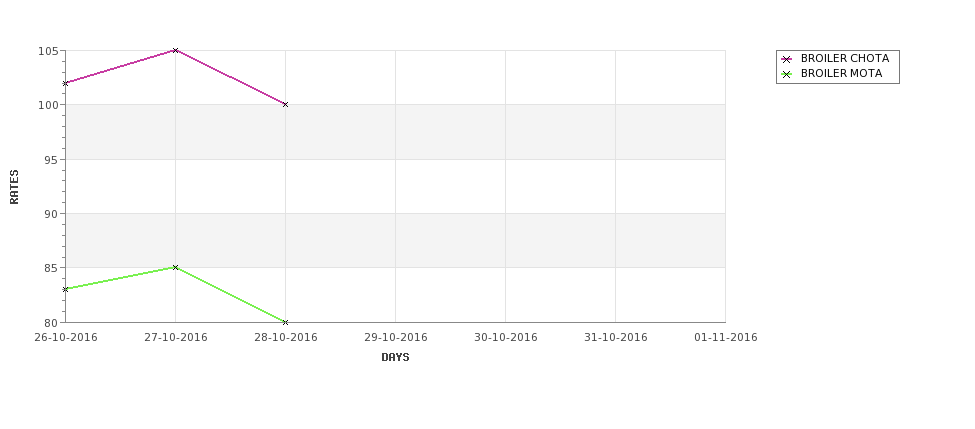Click the 90 value on rates axis

pyautogui.click(x=52, y=214)
